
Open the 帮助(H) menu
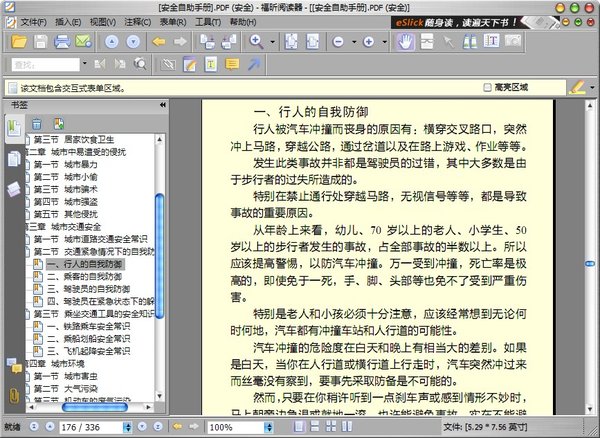coord(243,22)
